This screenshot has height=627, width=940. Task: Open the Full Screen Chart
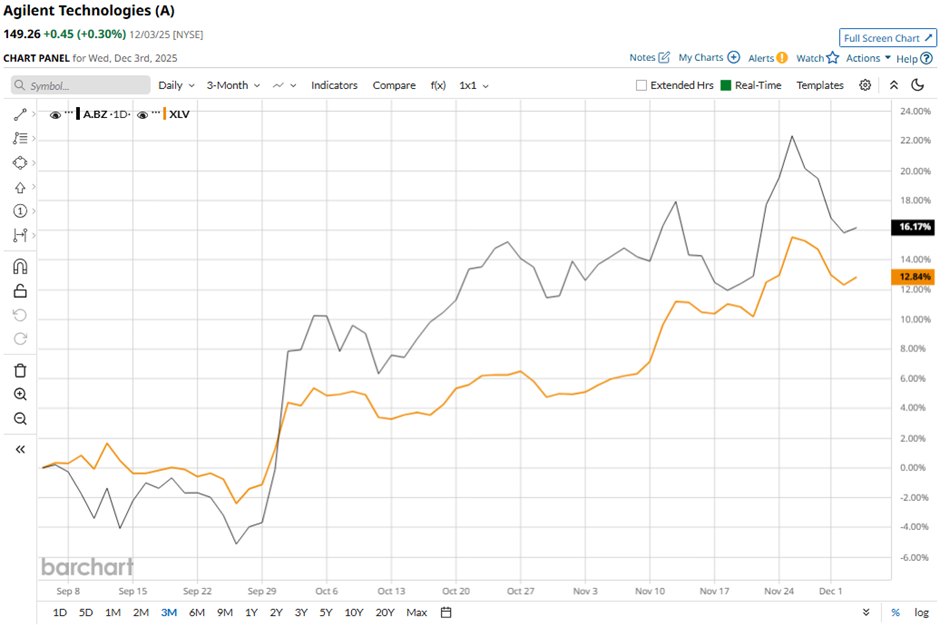[x=887, y=38]
